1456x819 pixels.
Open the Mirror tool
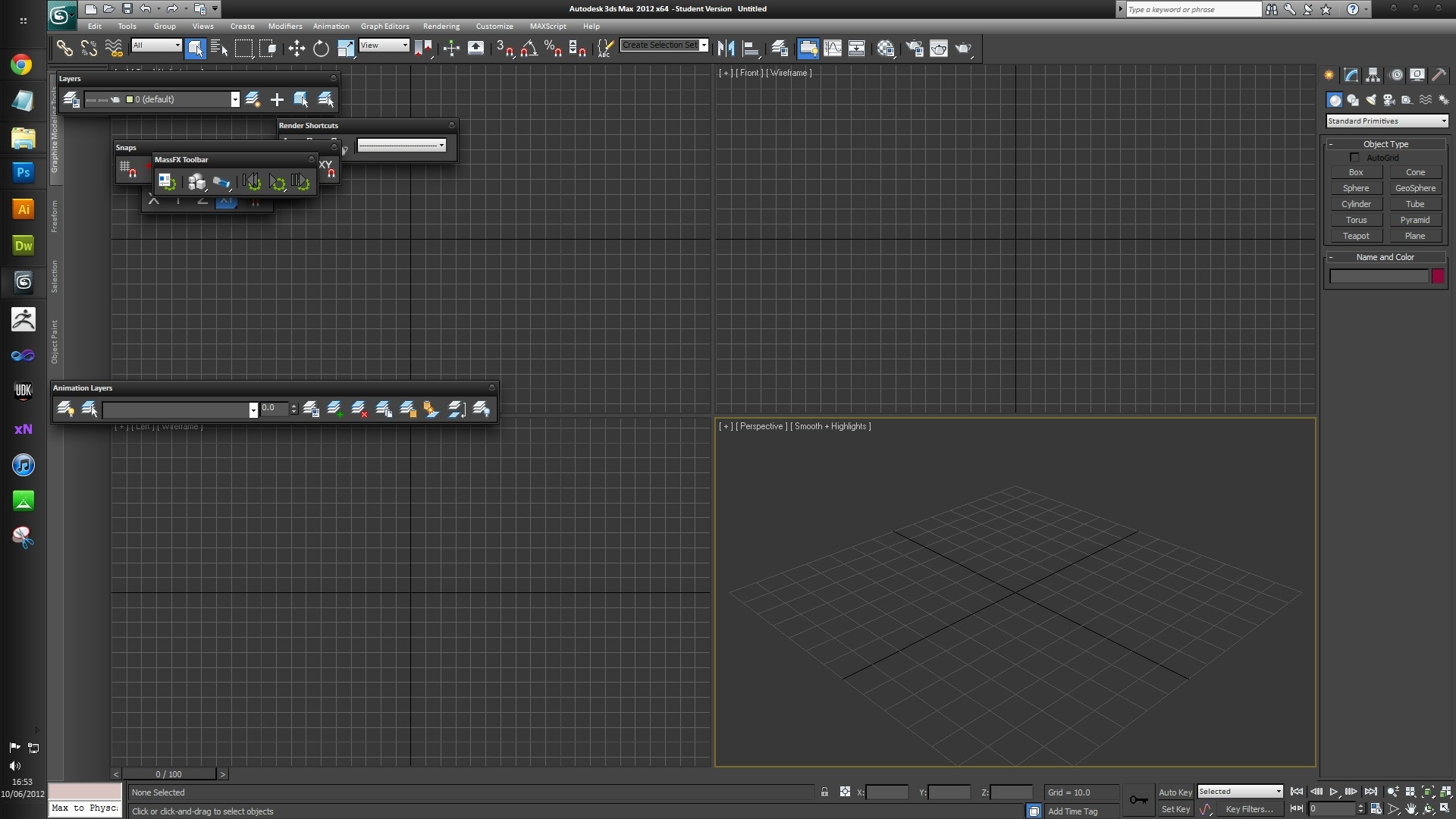point(726,49)
